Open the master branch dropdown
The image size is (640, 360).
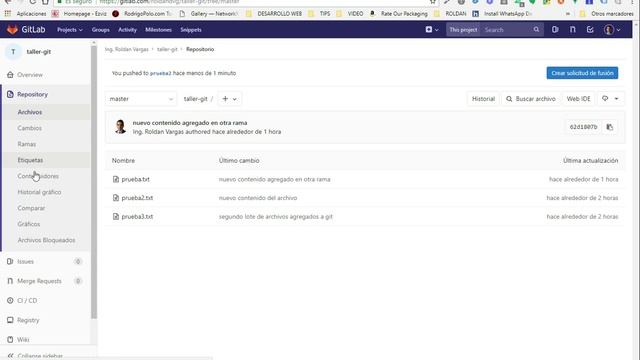[141, 99]
